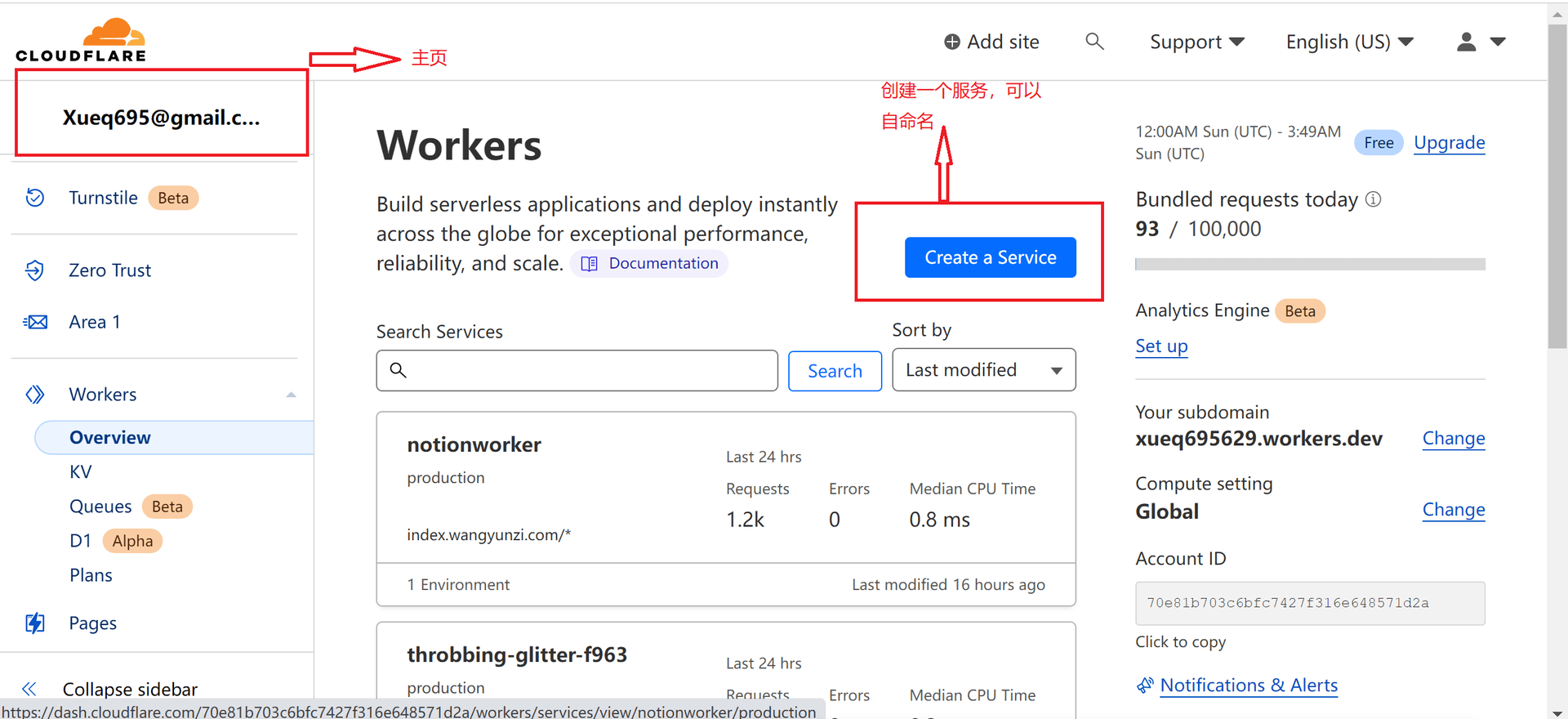Click the Collapse sidebar chevron icon

pos(29,689)
